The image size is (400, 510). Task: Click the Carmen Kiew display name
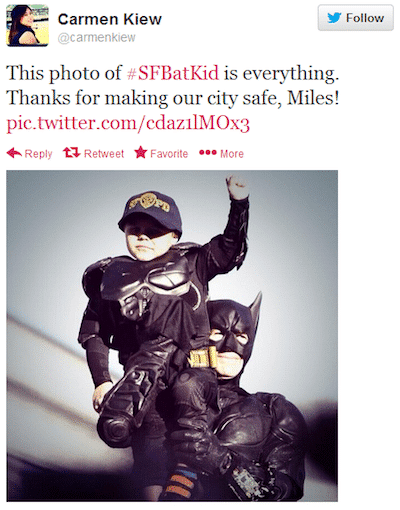click(x=110, y=19)
